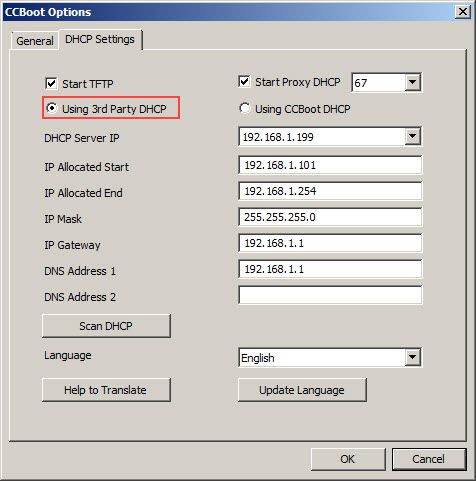
Task: Click the IP Allocated Start field
Action: coord(330,165)
